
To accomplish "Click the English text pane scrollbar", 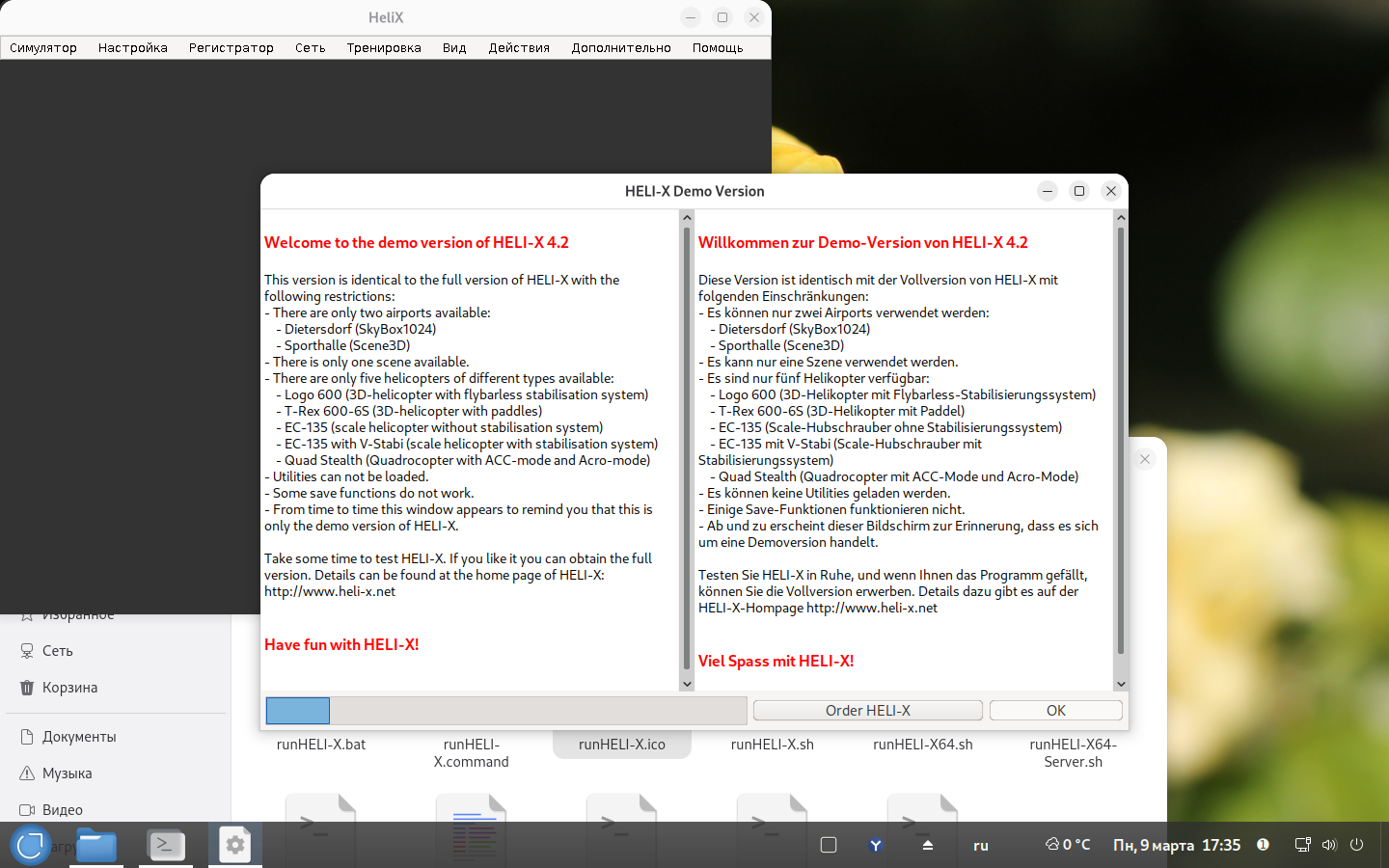I will click(687, 449).
